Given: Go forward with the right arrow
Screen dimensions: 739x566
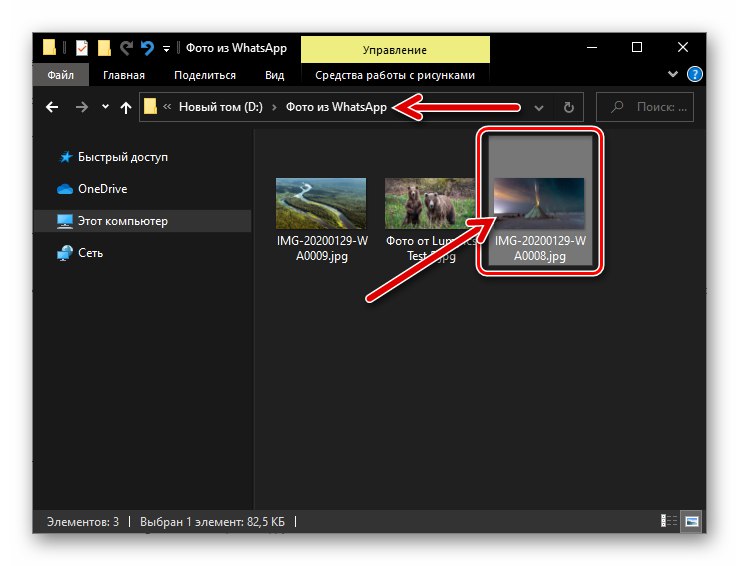Looking at the screenshot, I should (82, 107).
